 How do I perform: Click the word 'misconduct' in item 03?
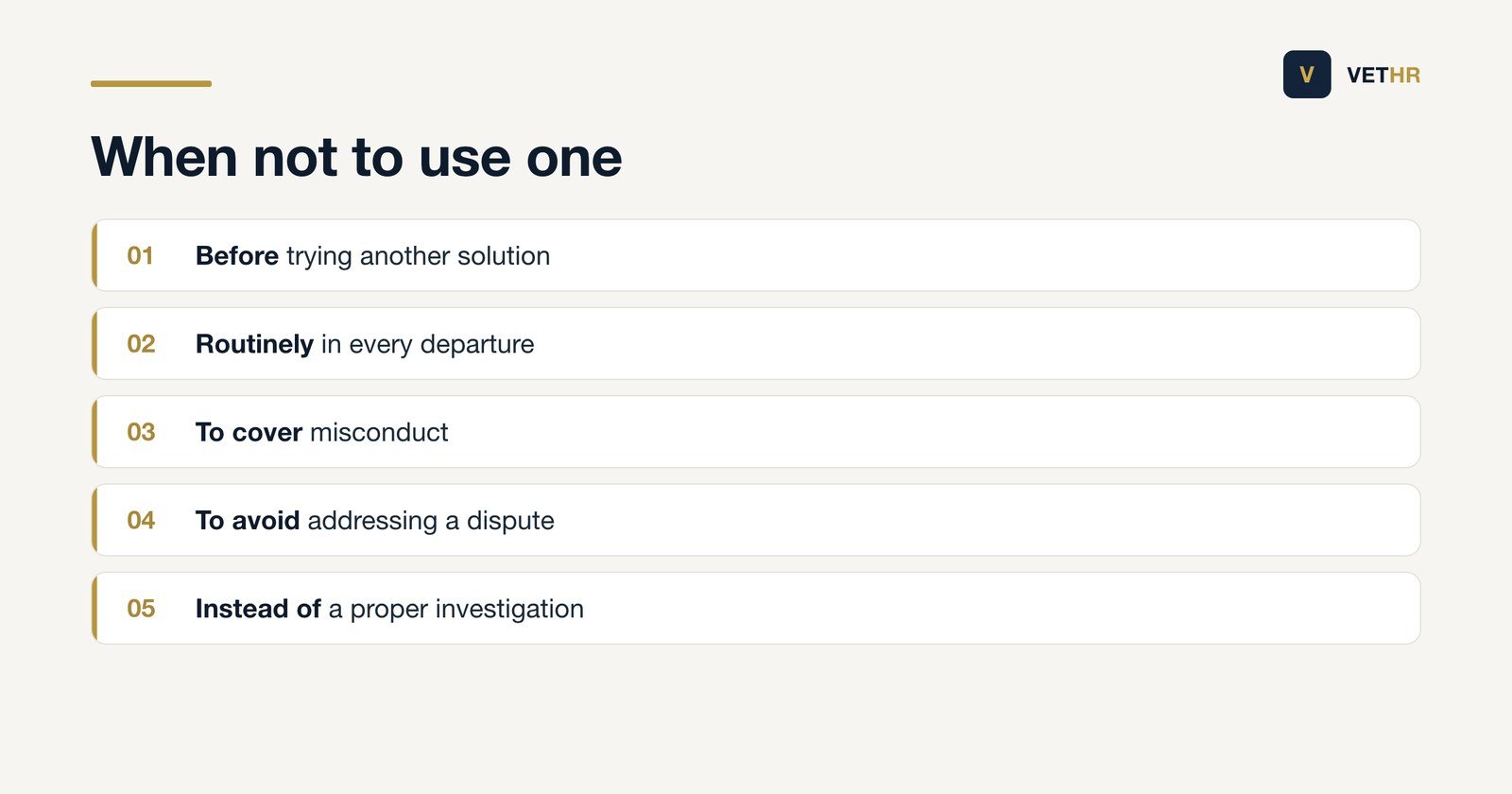coord(379,432)
